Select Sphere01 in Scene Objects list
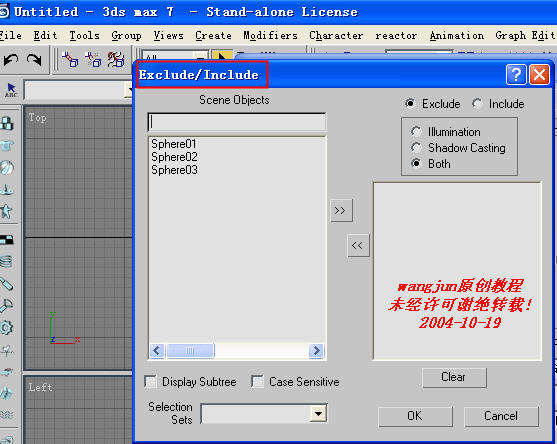Viewport: 557px width, 444px height. pos(174,144)
